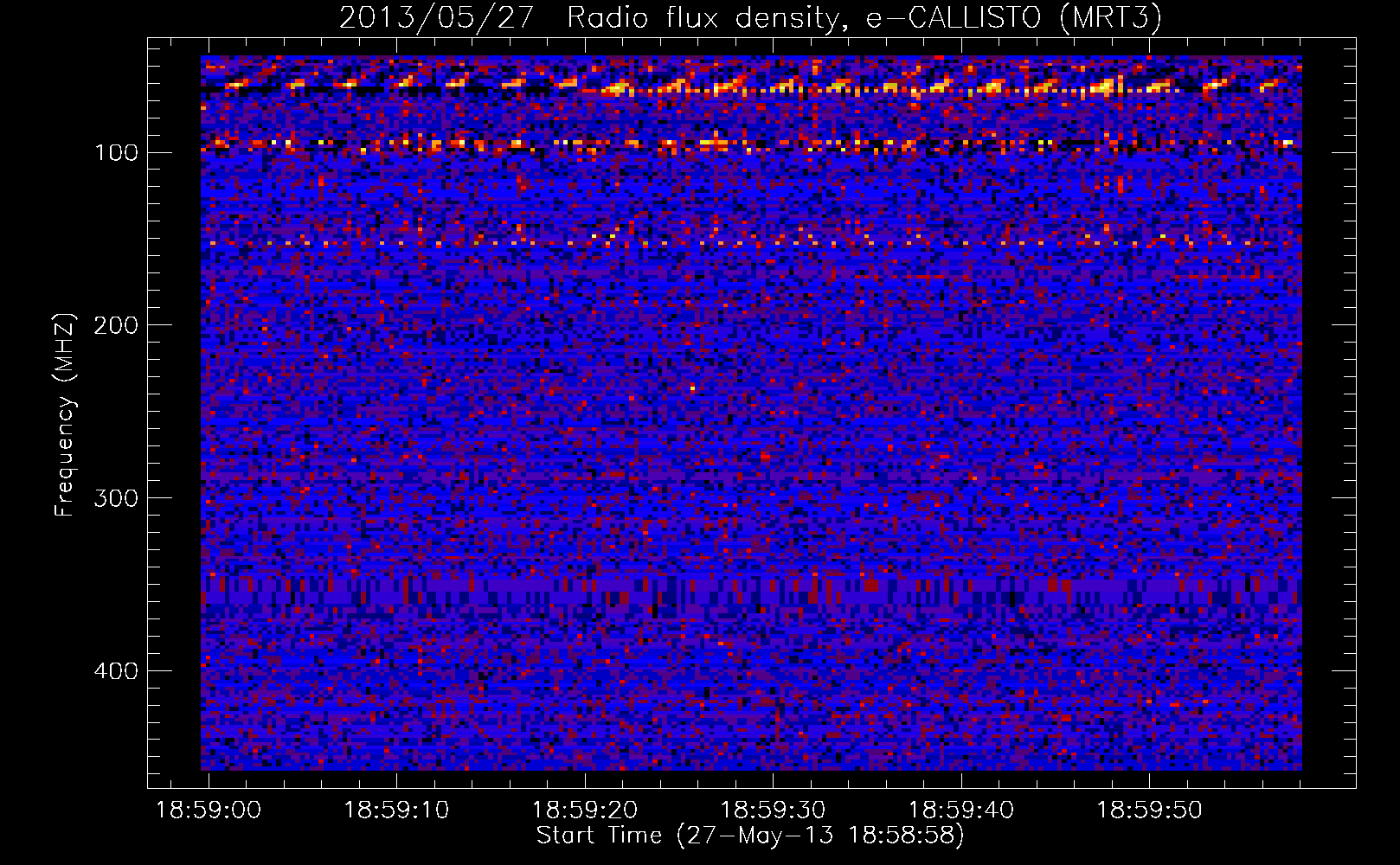Screen dimensions: 1400x865
Task: Click the plot title '2013/05/27 Radio flux density'
Action: (x=750, y=17)
